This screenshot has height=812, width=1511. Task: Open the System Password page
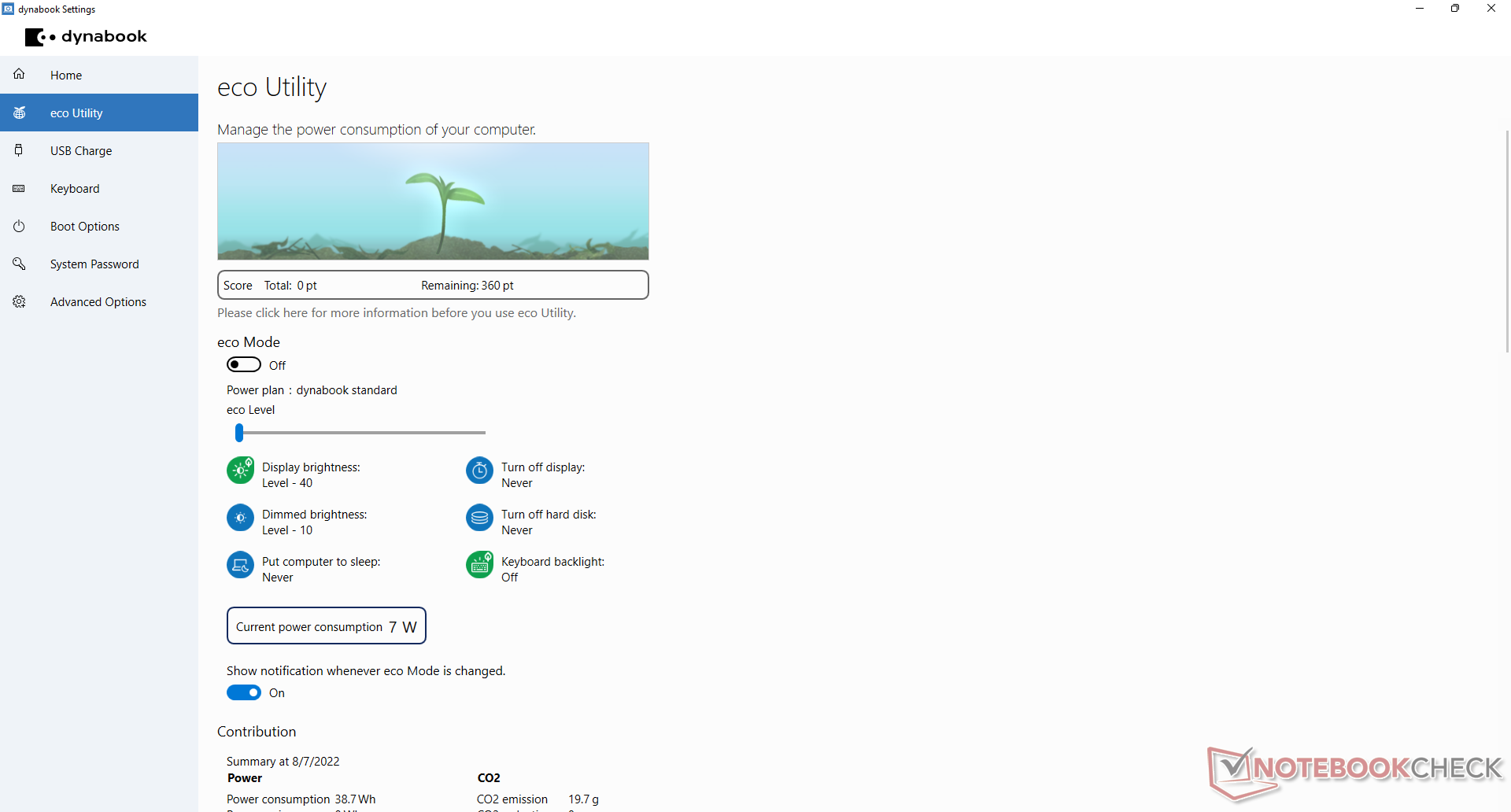(x=99, y=264)
